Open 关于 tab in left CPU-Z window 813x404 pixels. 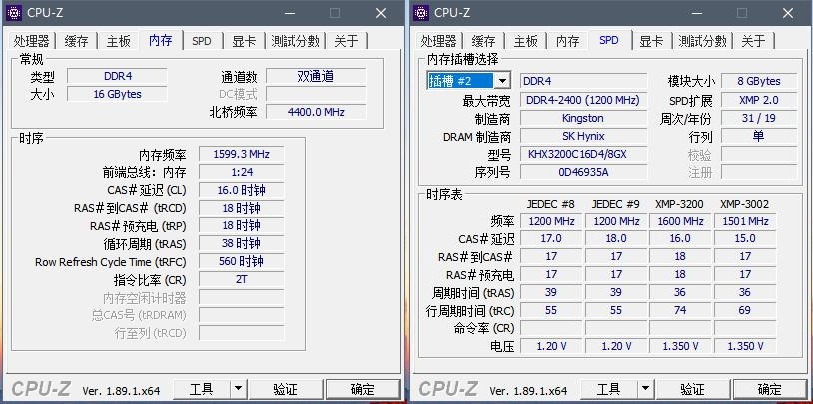click(x=346, y=41)
